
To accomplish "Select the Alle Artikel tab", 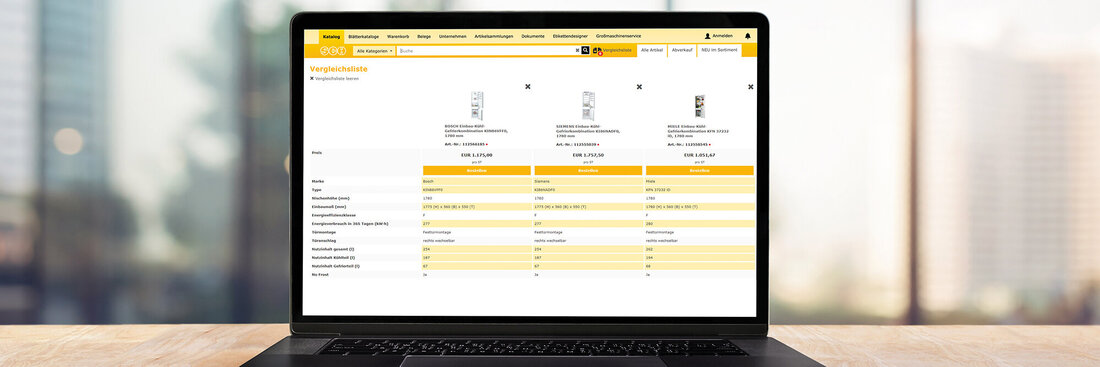I will pyautogui.click(x=652, y=51).
